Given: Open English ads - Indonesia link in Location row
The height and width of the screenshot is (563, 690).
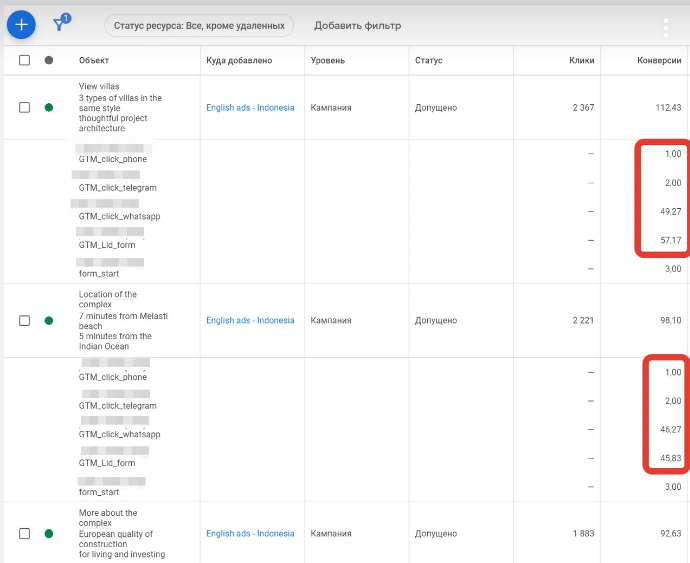Looking at the screenshot, I should [x=250, y=321].
